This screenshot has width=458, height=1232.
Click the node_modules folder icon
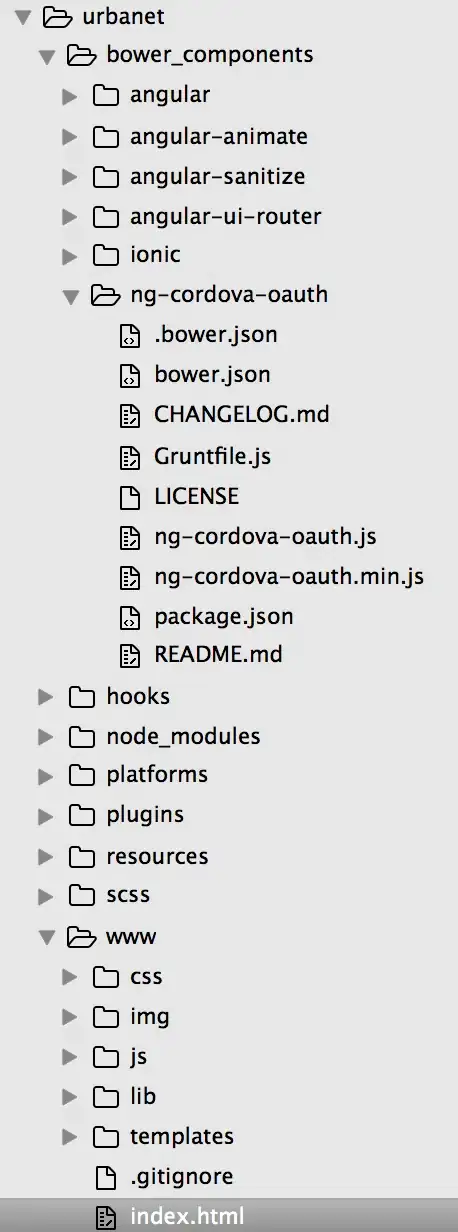coord(82,737)
